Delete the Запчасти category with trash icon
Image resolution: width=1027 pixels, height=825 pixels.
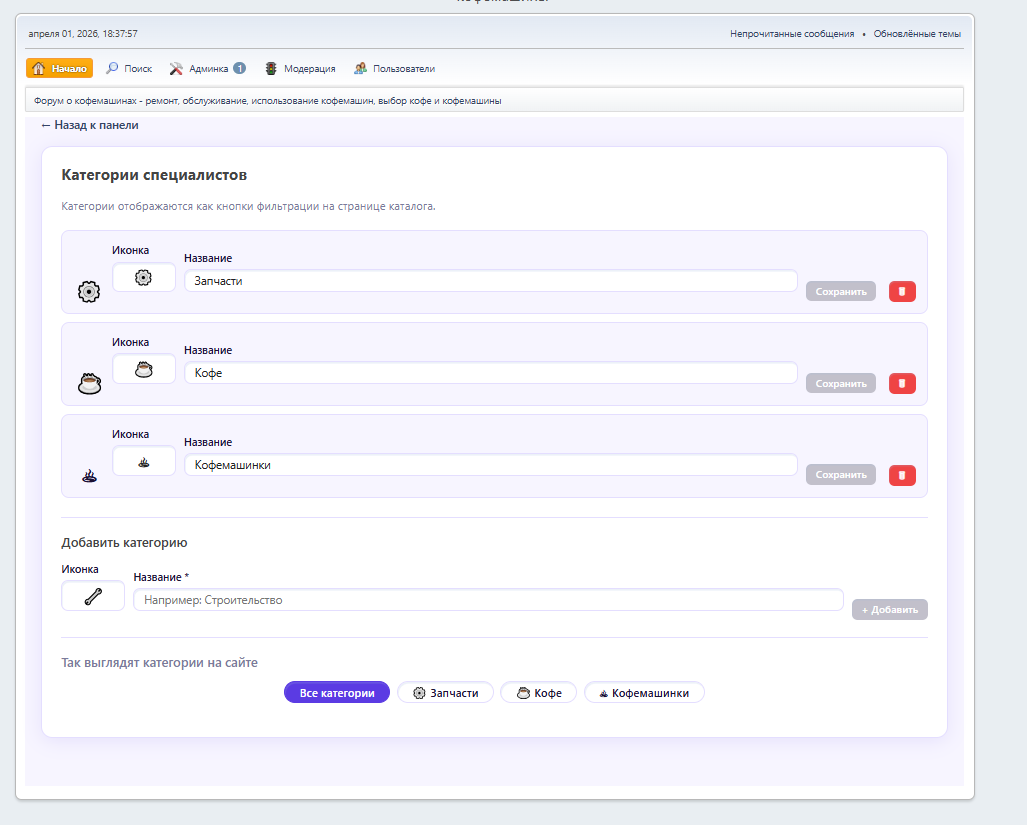tap(902, 291)
